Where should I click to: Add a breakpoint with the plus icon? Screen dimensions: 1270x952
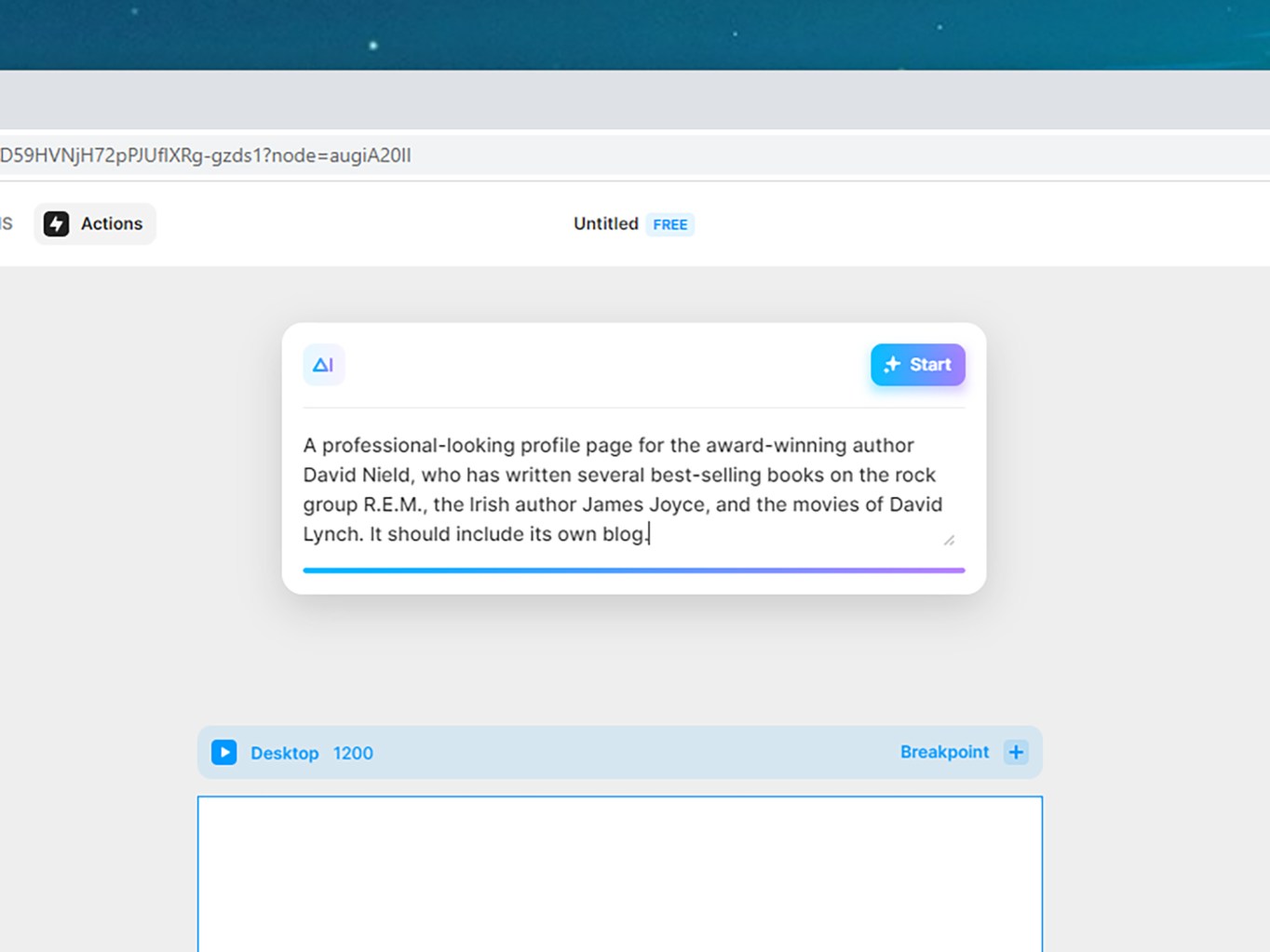point(1016,752)
